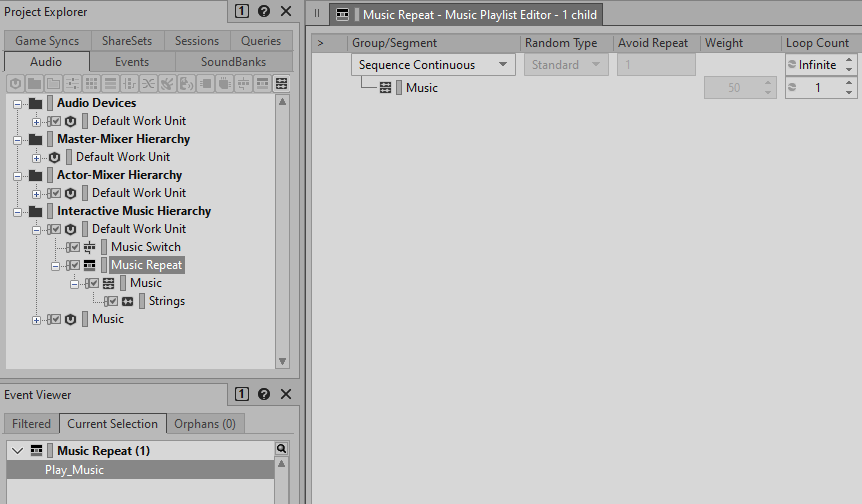
Task: Switch to the SoundBanks tab
Action: coord(234,62)
